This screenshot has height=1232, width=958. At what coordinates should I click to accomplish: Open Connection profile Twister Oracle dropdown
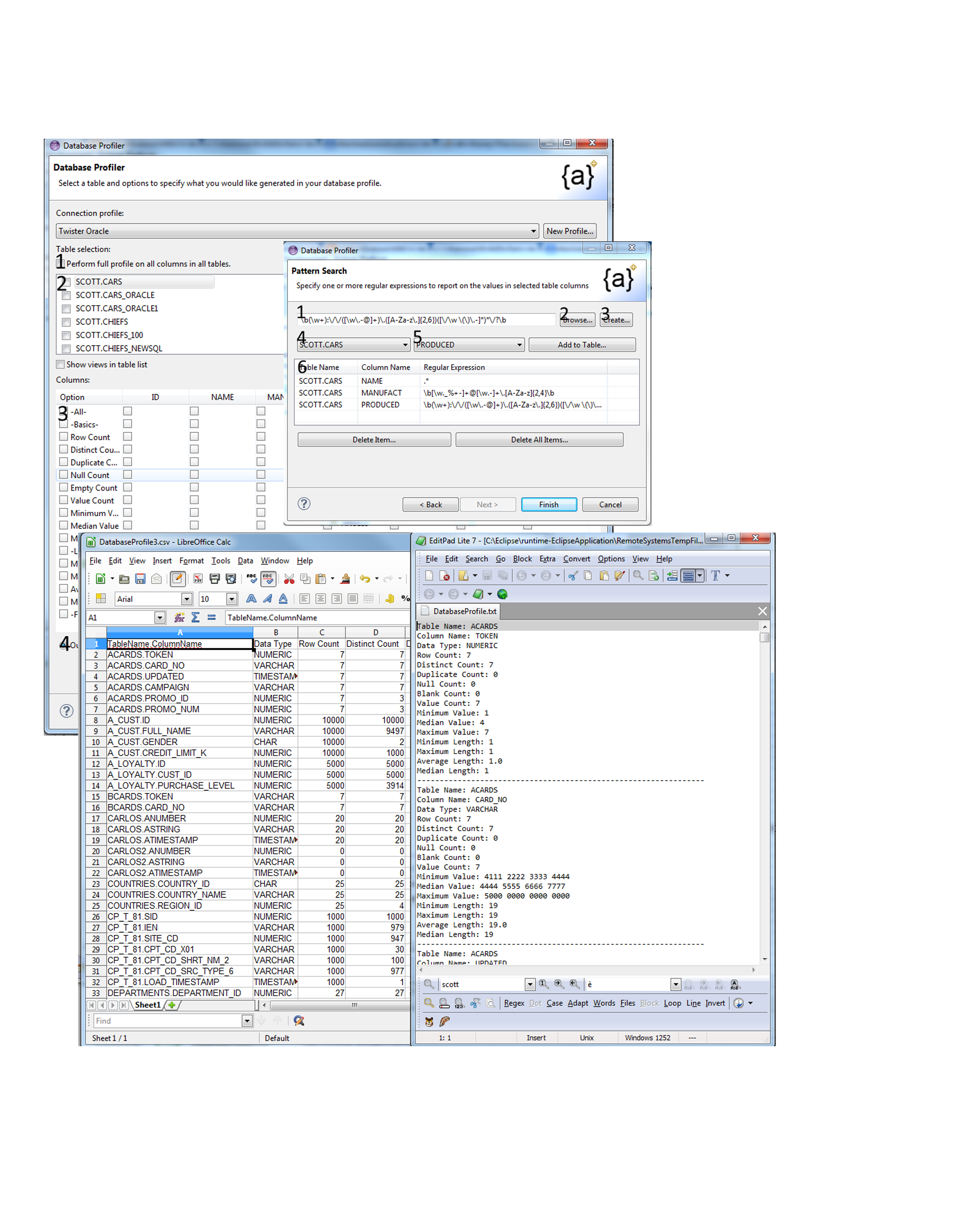[x=534, y=231]
